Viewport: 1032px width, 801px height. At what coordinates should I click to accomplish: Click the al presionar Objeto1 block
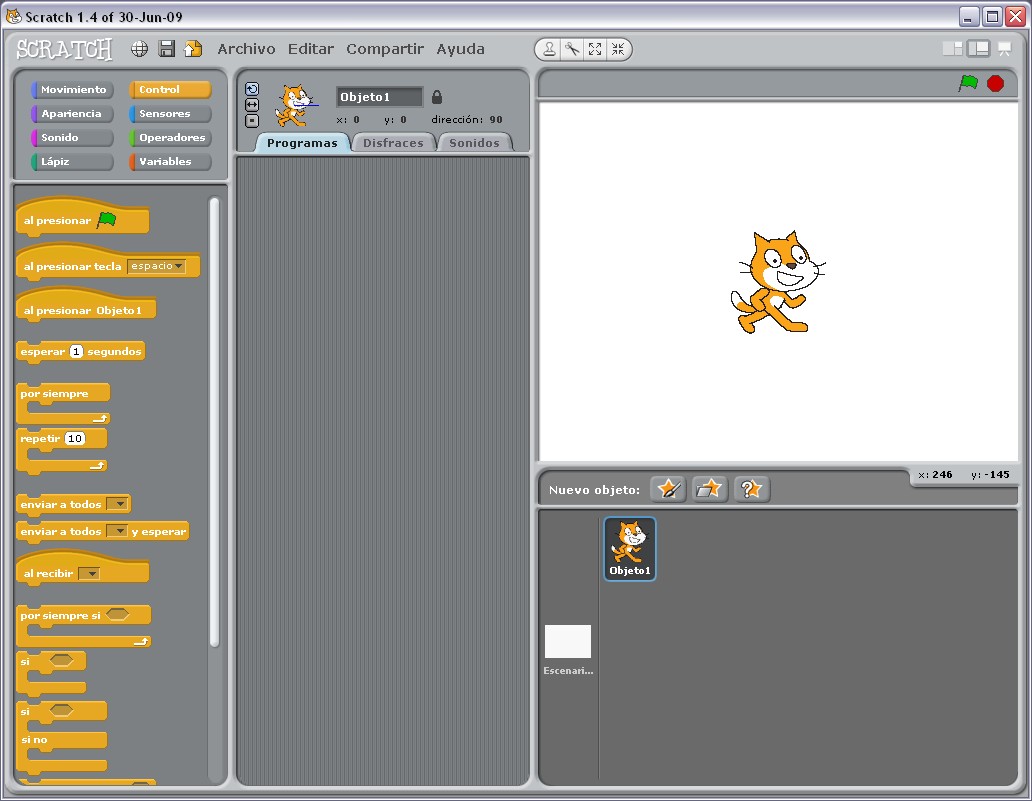click(86, 307)
